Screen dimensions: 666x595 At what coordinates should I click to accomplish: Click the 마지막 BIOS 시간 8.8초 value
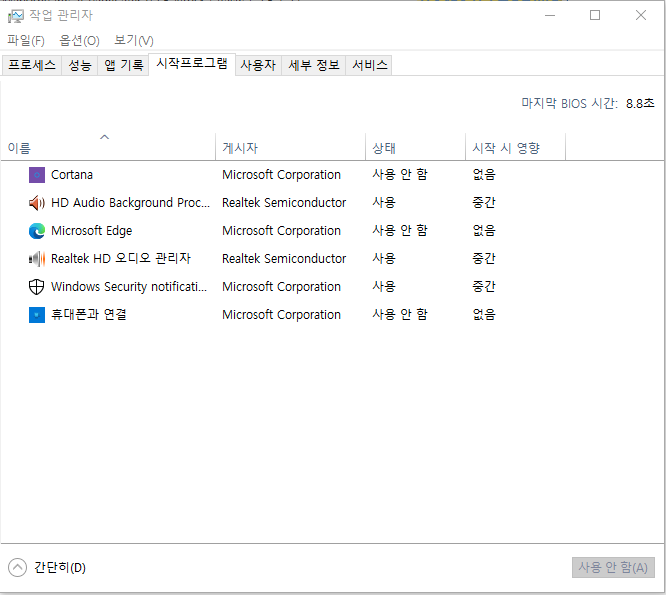(x=640, y=104)
